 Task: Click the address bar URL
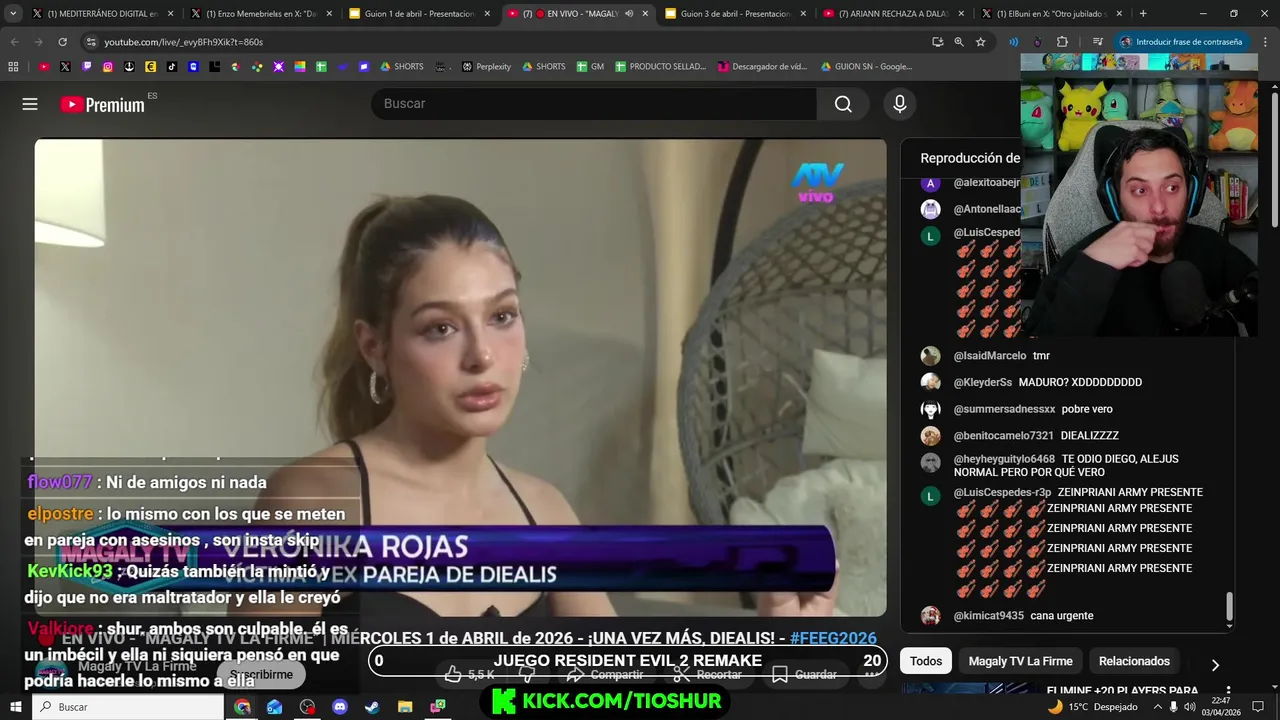click(x=183, y=42)
